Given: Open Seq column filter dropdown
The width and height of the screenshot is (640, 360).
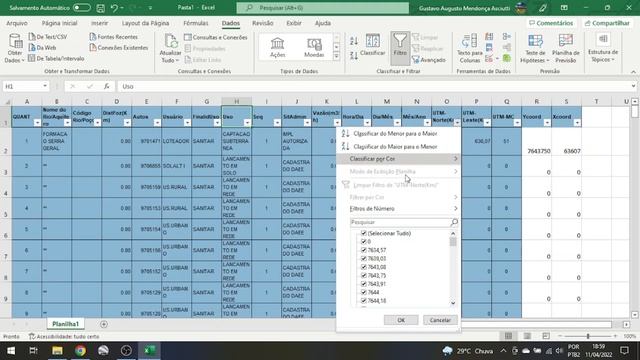Looking at the screenshot, I should [x=277, y=123].
